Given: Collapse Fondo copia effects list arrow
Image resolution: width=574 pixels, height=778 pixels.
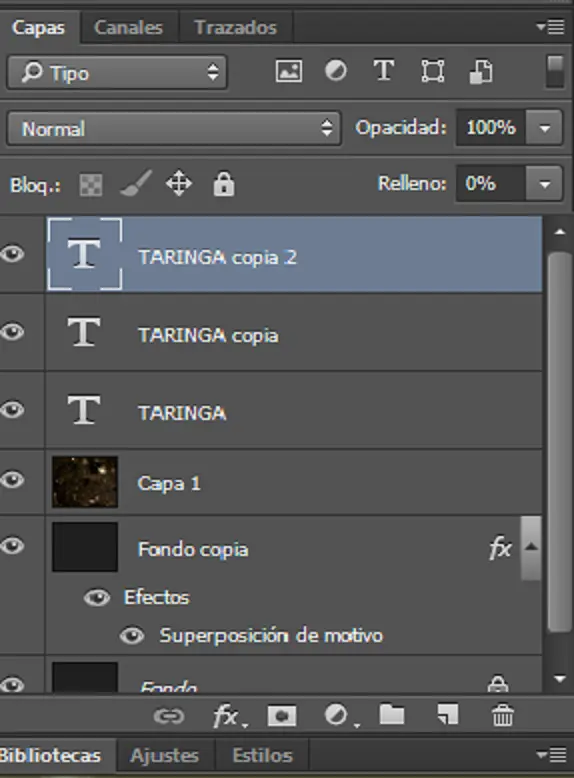Looking at the screenshot, I should (531, 547).
